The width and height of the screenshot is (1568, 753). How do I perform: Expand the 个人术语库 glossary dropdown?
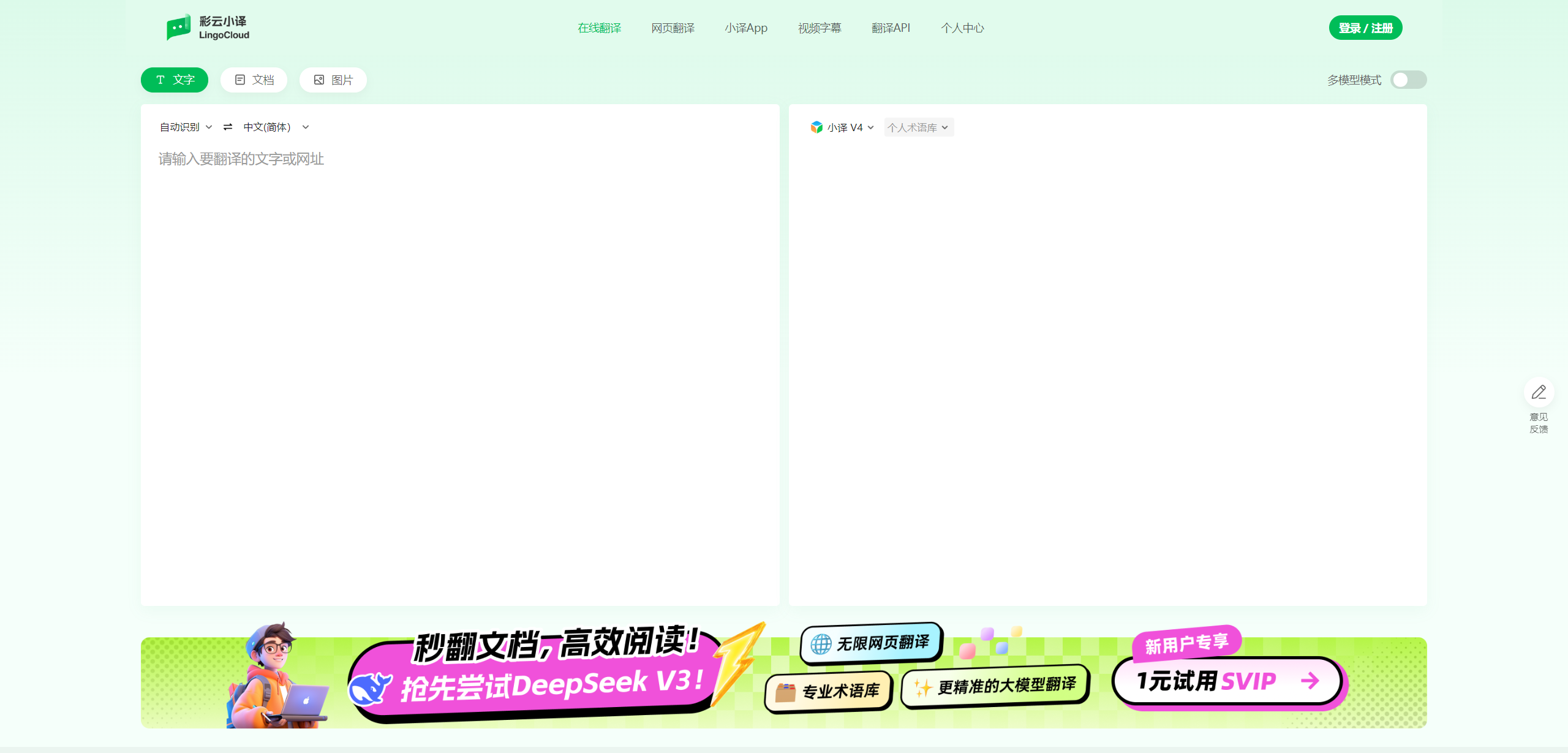click(918, 127)
